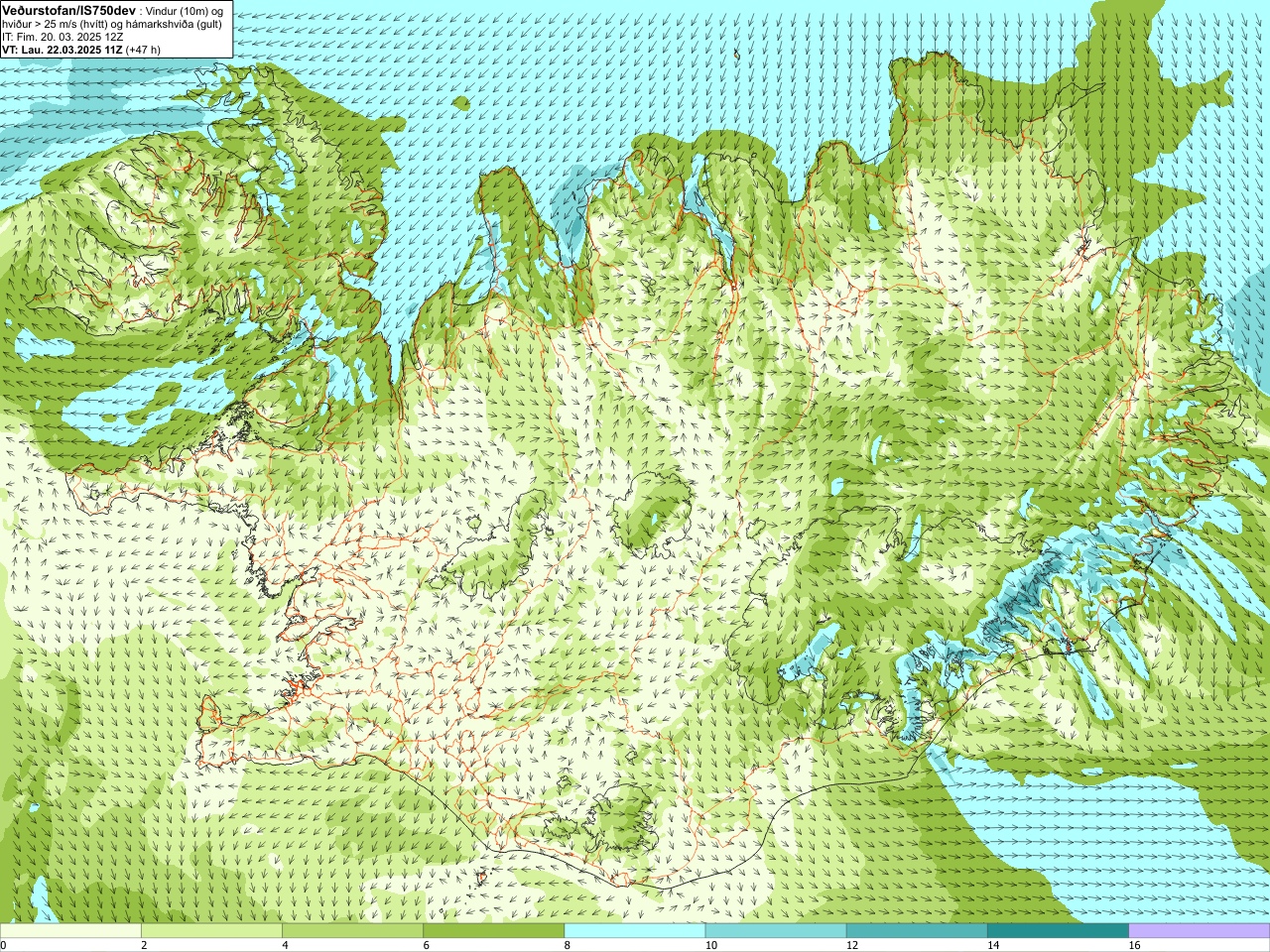The image size is (1270, 952).
Task: Click the scale label "2"
Action: (x=144, y=945)
